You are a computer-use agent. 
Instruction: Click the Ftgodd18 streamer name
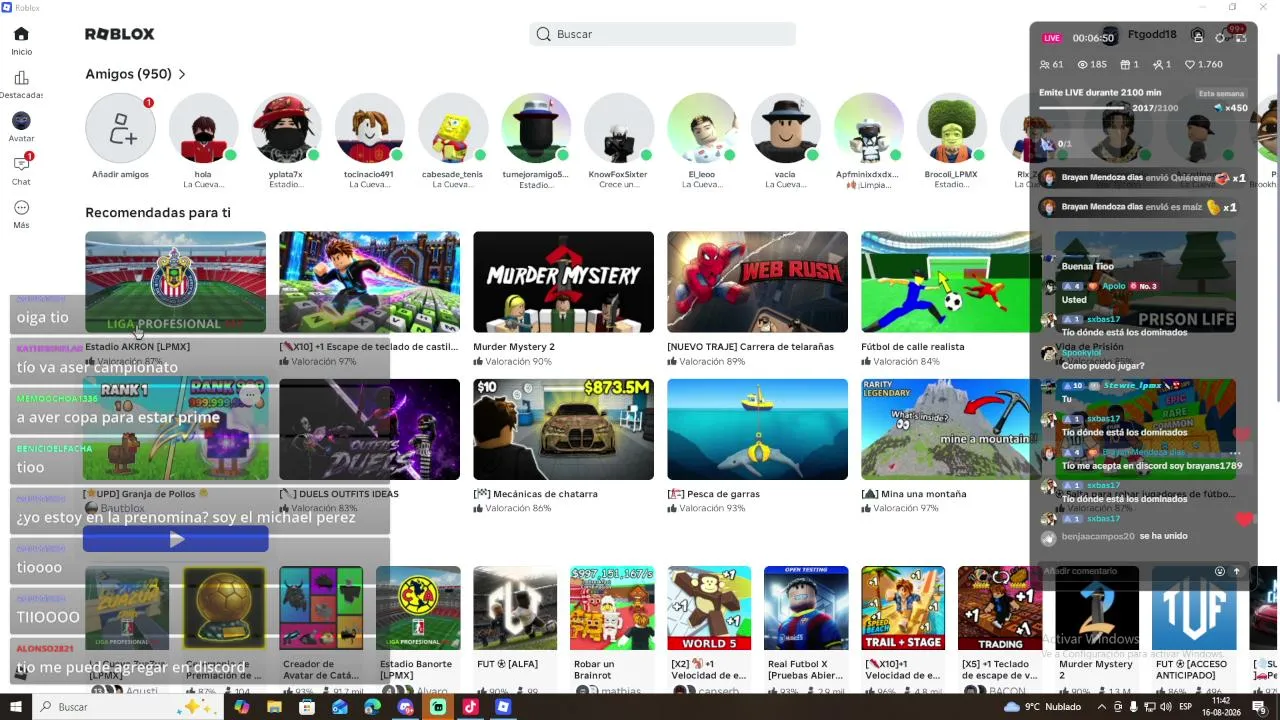[1152, 34]
